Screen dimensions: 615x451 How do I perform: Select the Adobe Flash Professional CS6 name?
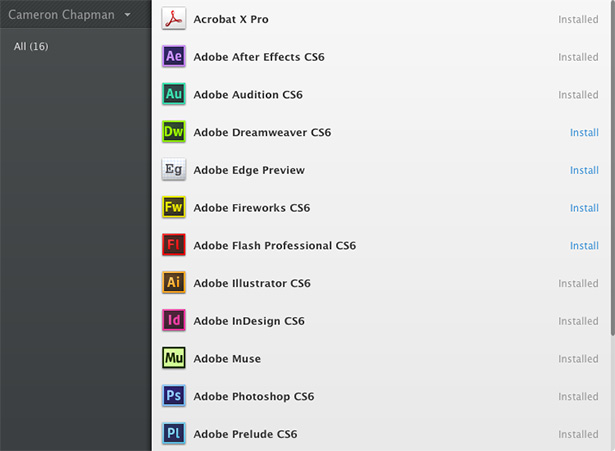pyautogui.click(x=275, y=246)
